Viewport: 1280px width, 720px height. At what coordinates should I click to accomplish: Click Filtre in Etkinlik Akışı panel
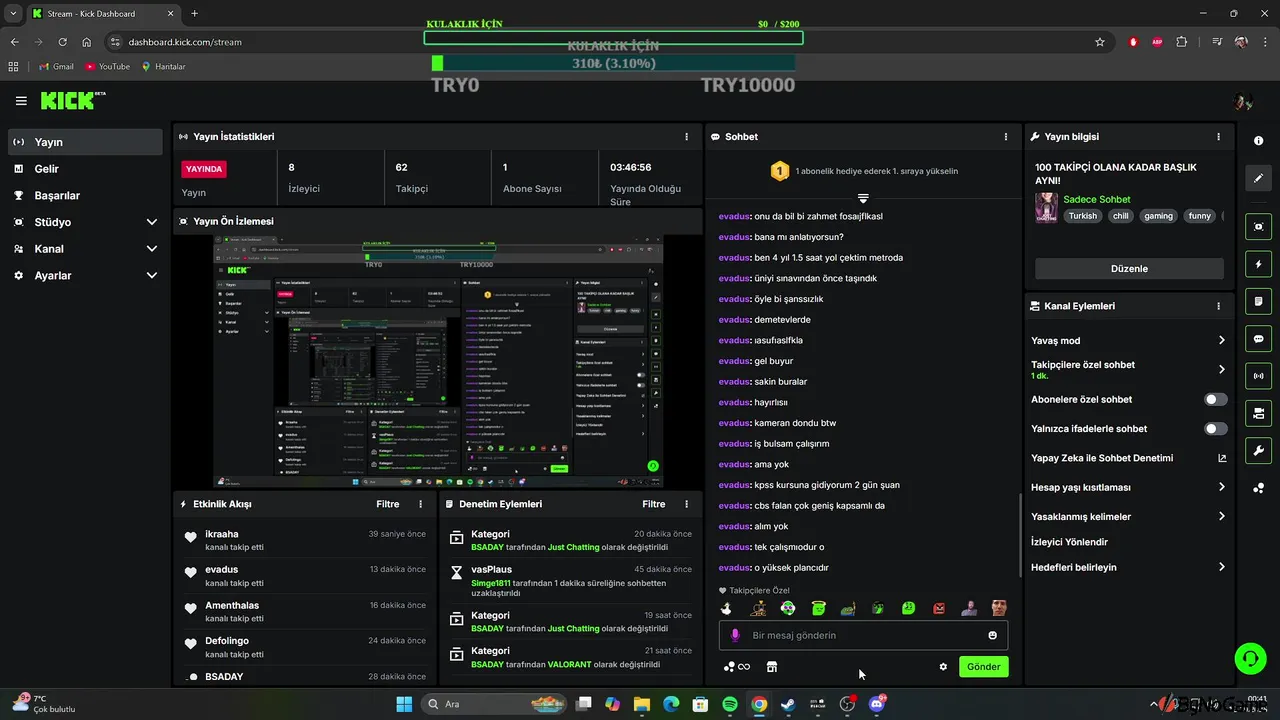coord(387,504)
